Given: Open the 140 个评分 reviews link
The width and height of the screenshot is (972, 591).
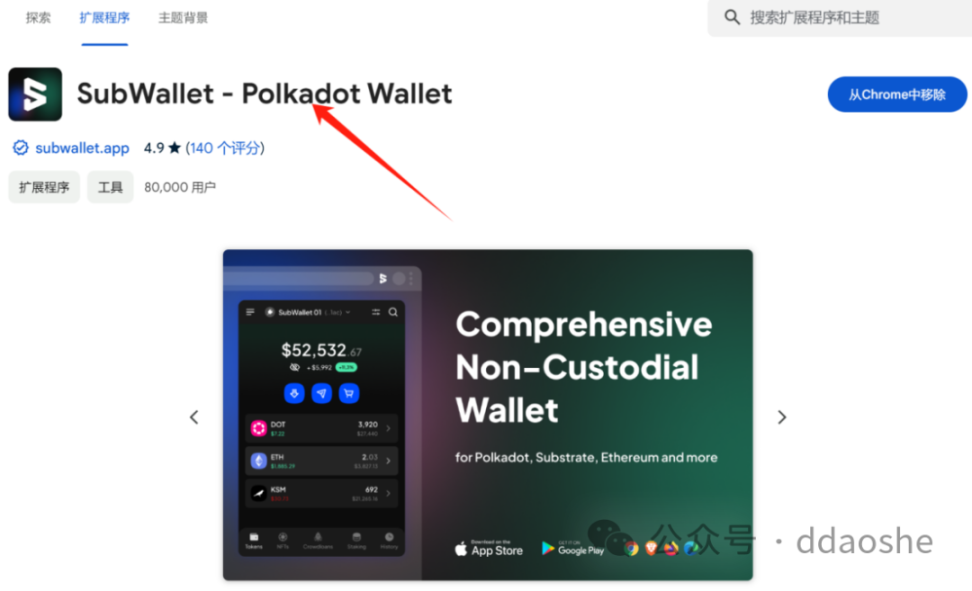Looking at the screenshot, I should [225, 148].
